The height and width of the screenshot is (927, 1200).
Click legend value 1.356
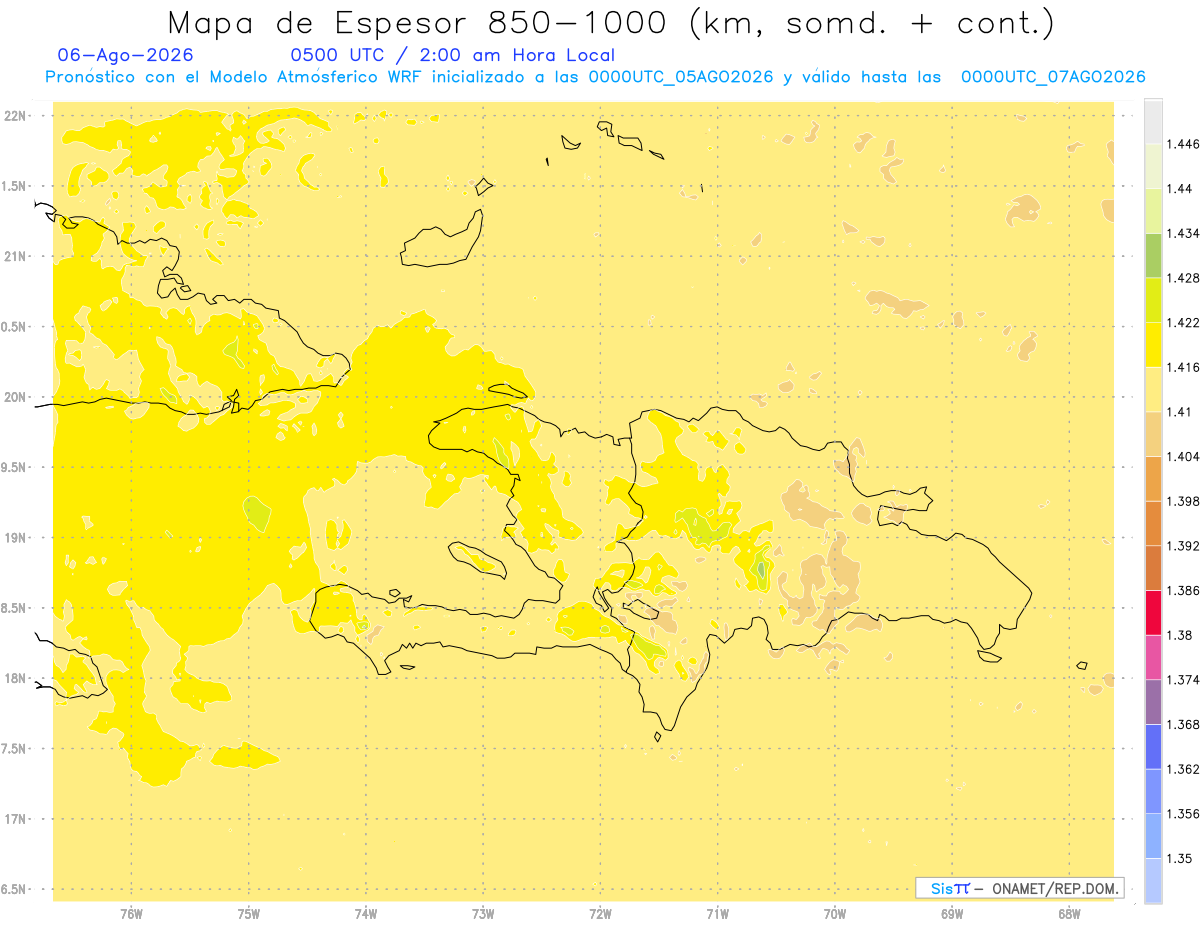click(x=1183, y=813)
